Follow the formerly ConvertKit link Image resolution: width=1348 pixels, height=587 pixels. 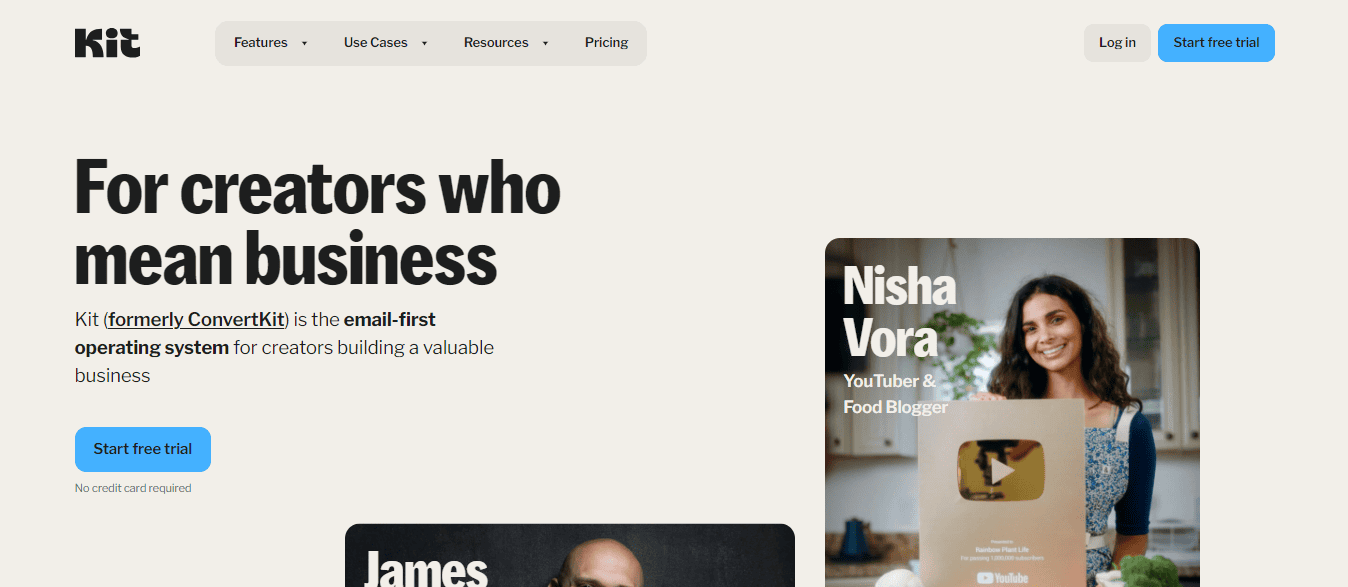tap(196, 320)
